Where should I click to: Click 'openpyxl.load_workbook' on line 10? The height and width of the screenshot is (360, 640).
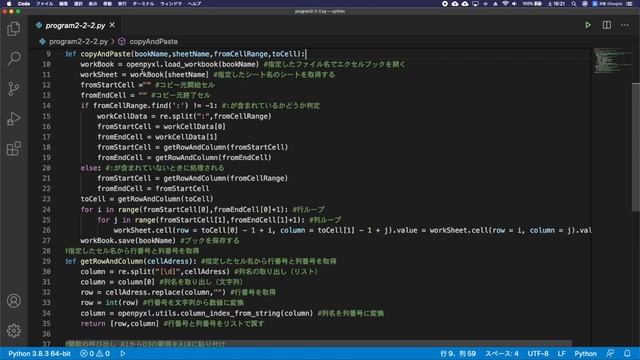coord(172,64)
